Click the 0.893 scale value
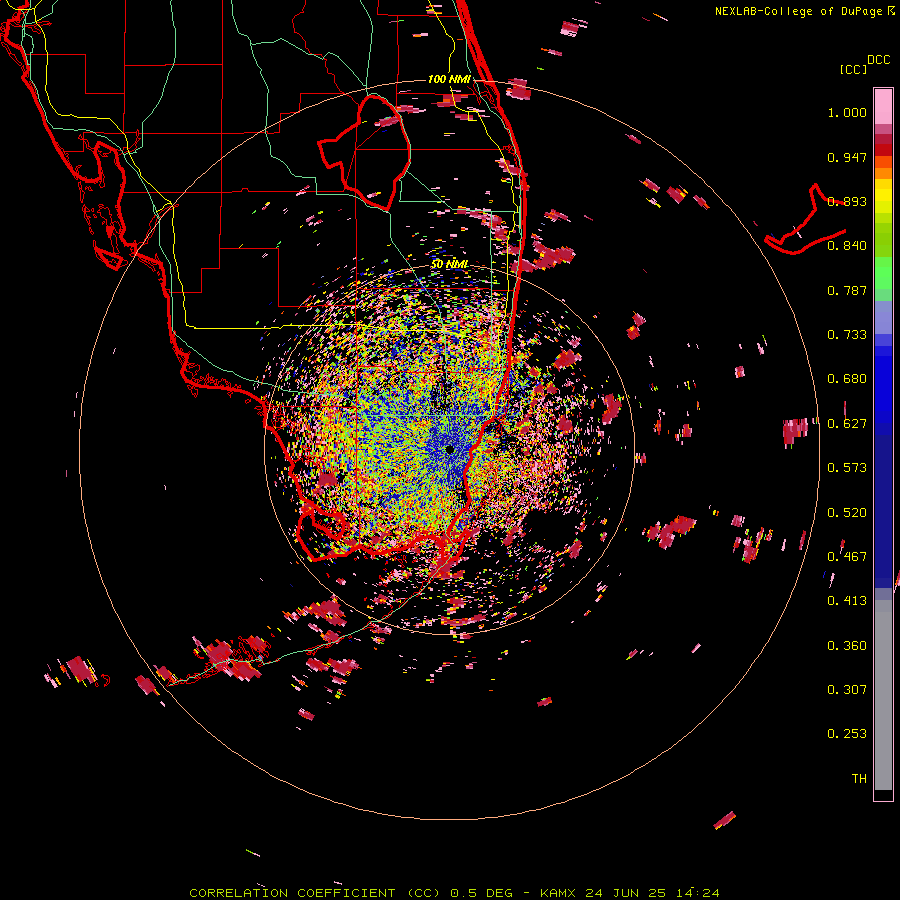The width and height of the screenshot is (900, 900). [847, 201]
